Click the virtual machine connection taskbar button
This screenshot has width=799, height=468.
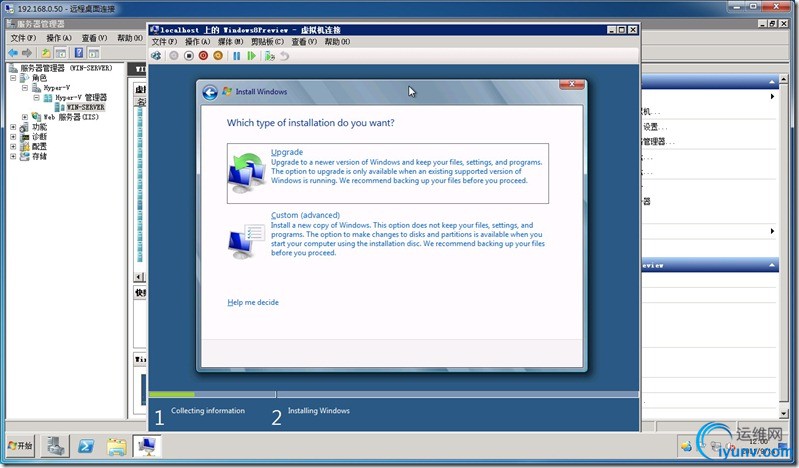click(x=147, y=446)
